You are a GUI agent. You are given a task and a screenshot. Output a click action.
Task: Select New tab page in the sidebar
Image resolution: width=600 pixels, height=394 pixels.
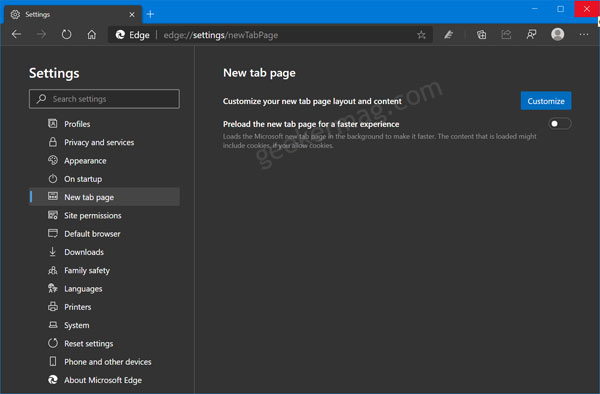[x=104, y=197]
